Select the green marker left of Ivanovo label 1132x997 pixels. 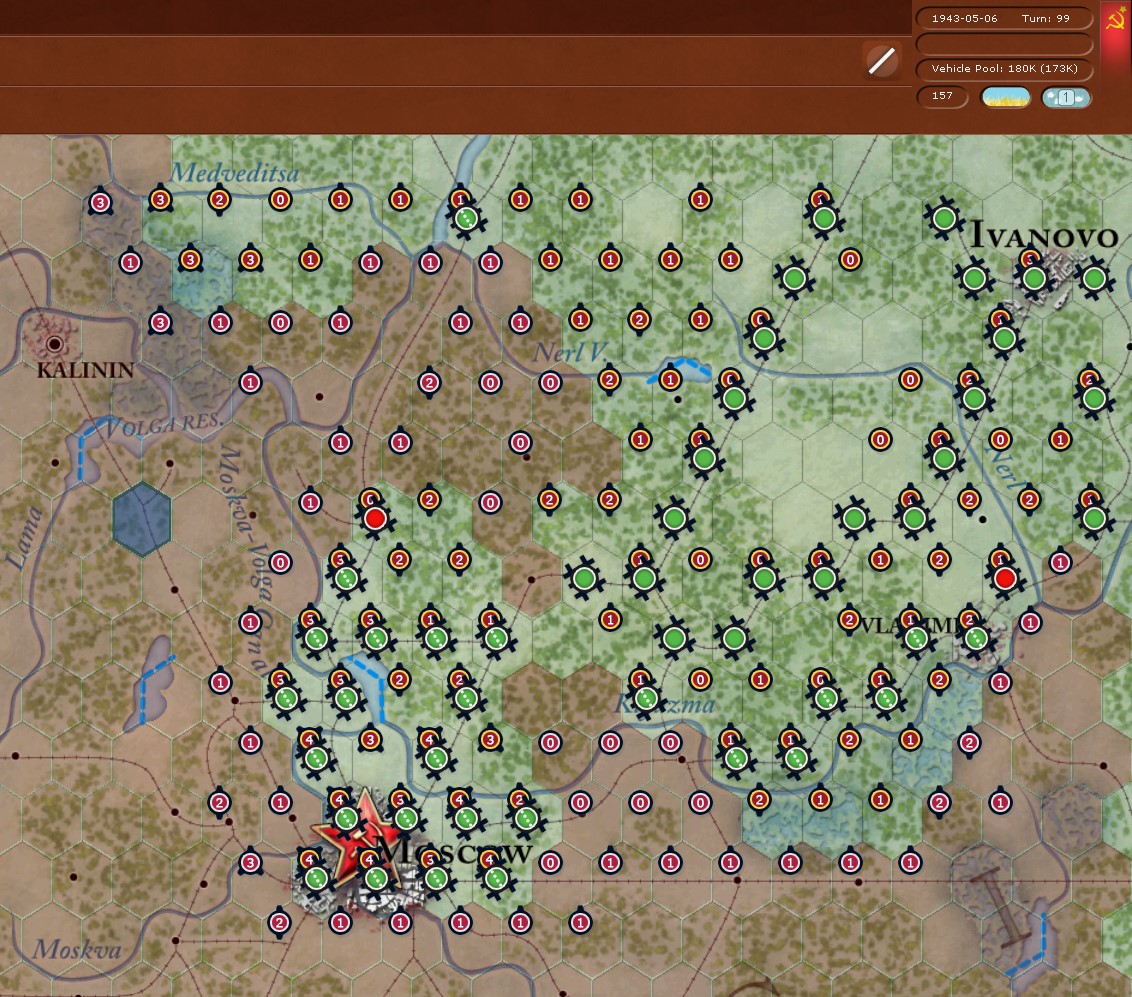click(944, 218)
